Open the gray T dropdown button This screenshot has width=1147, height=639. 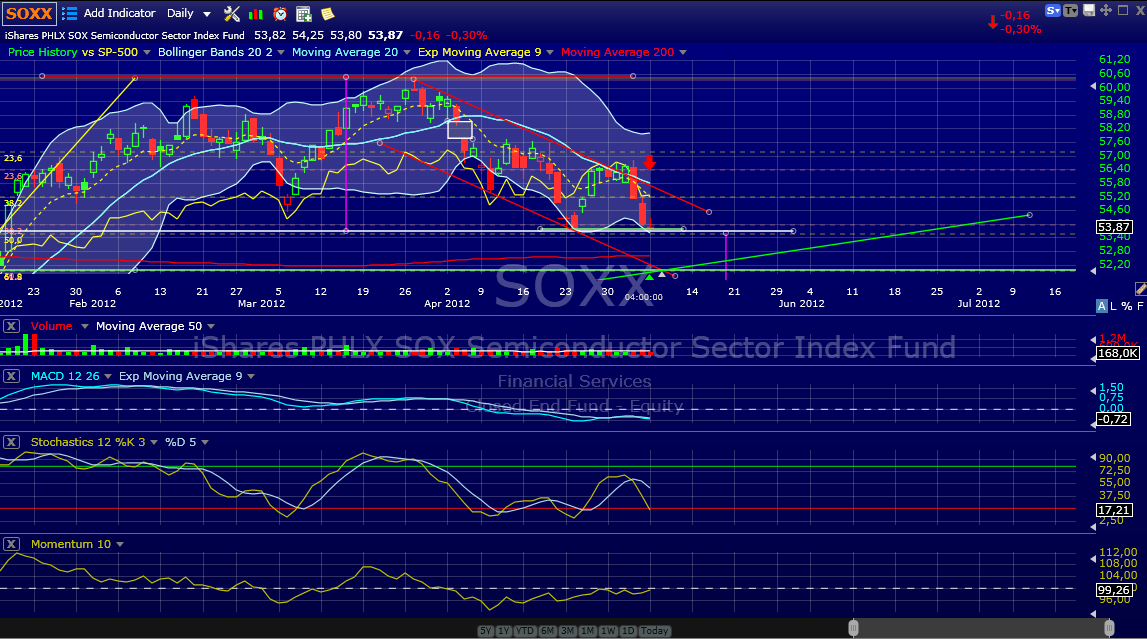pyautogui.click(x=1070, y=10)
